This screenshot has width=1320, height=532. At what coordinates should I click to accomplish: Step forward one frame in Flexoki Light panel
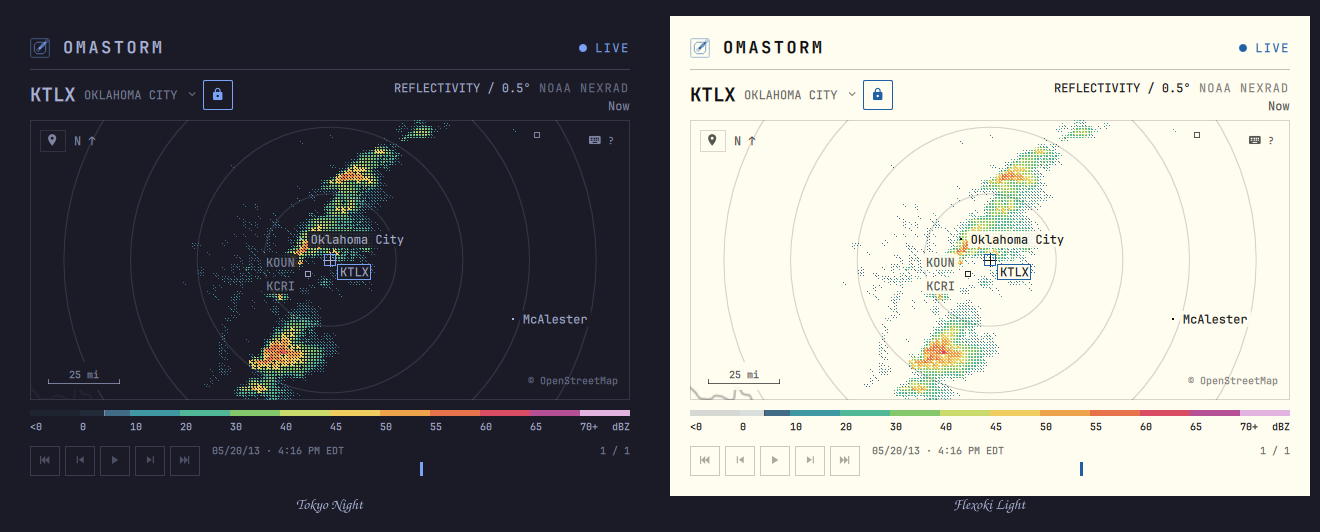click(810, 460)
